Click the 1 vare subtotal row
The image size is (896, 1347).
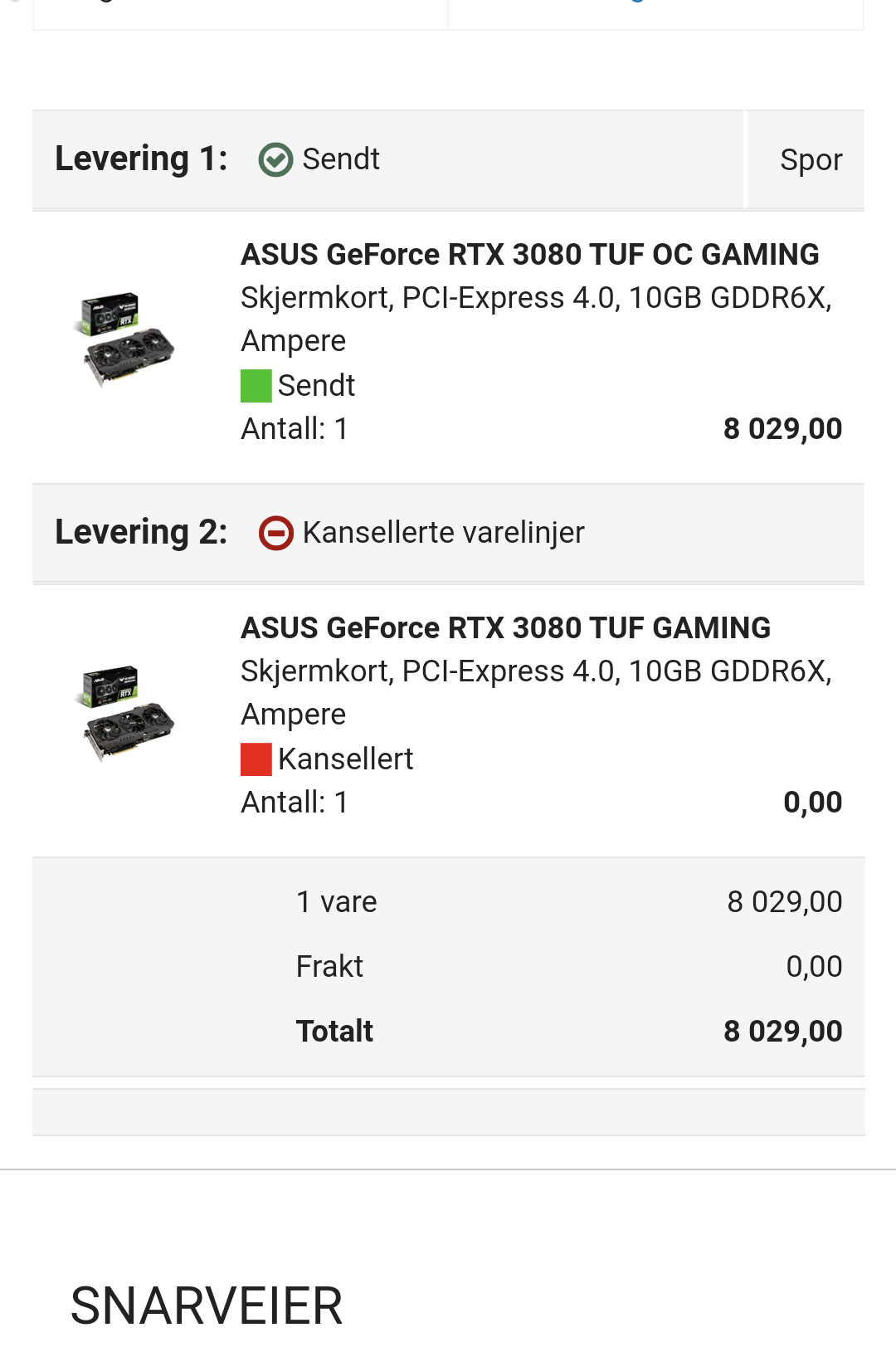click(569, 902)
